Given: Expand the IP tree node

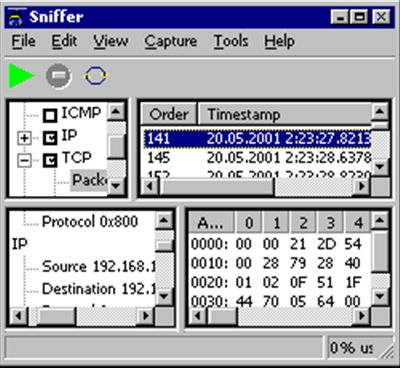Looking at the screenshot, I should 24,138.
